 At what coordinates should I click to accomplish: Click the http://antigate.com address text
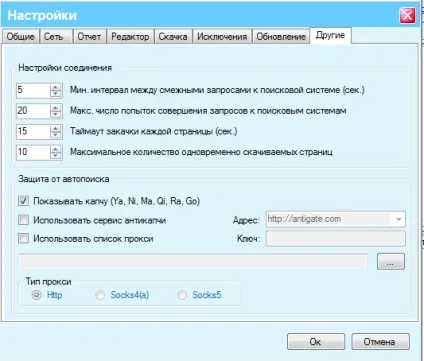pyautogui.click(x=304, y=219)
